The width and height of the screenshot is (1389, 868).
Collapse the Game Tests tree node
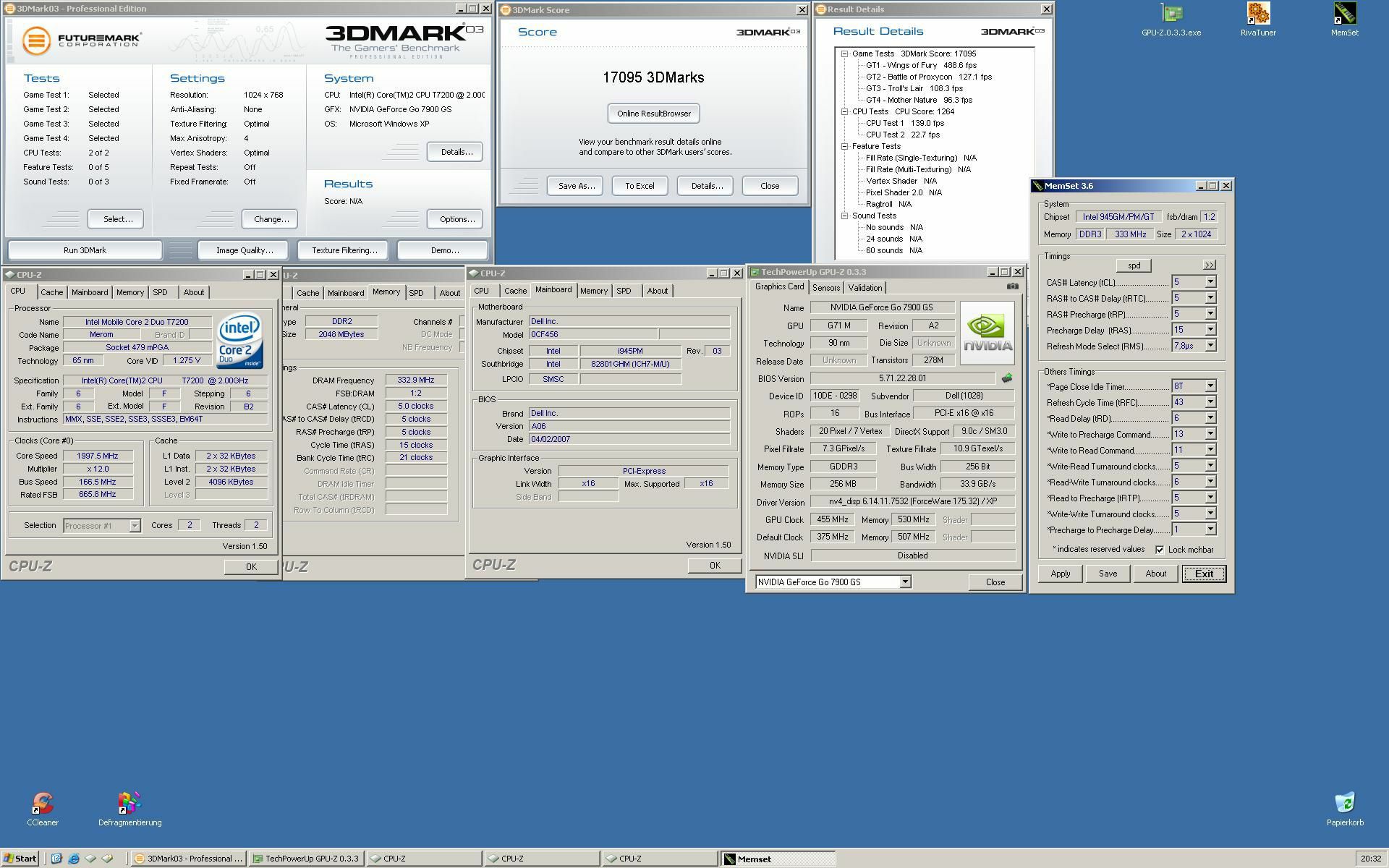click(844, 54)
